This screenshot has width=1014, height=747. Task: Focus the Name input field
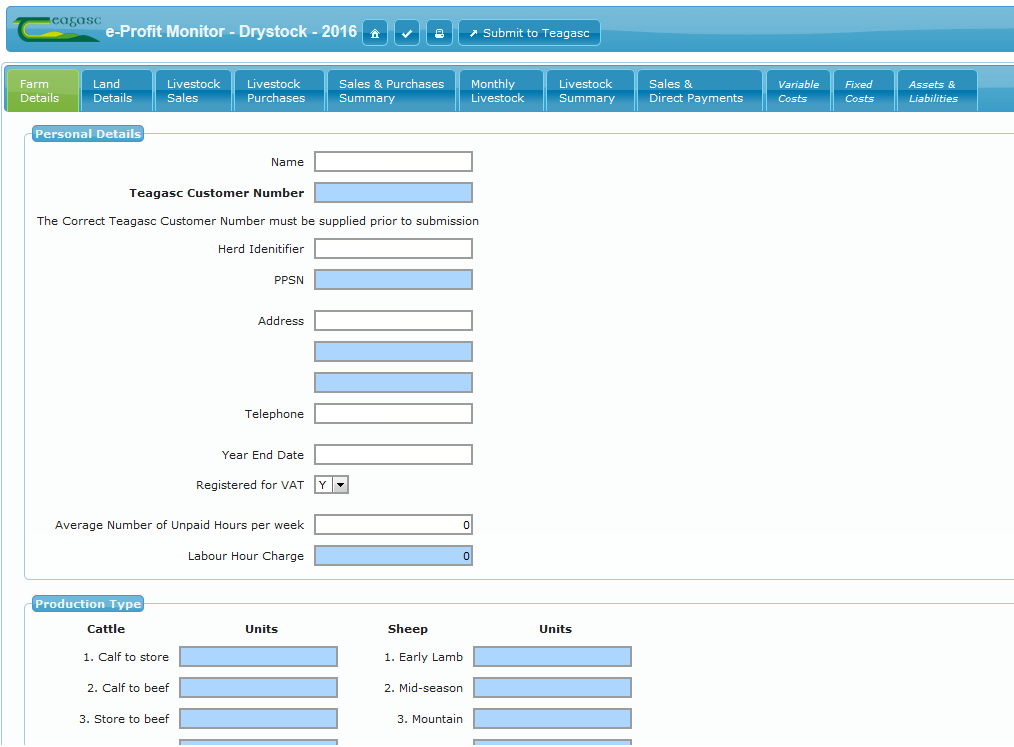(393, 162)
